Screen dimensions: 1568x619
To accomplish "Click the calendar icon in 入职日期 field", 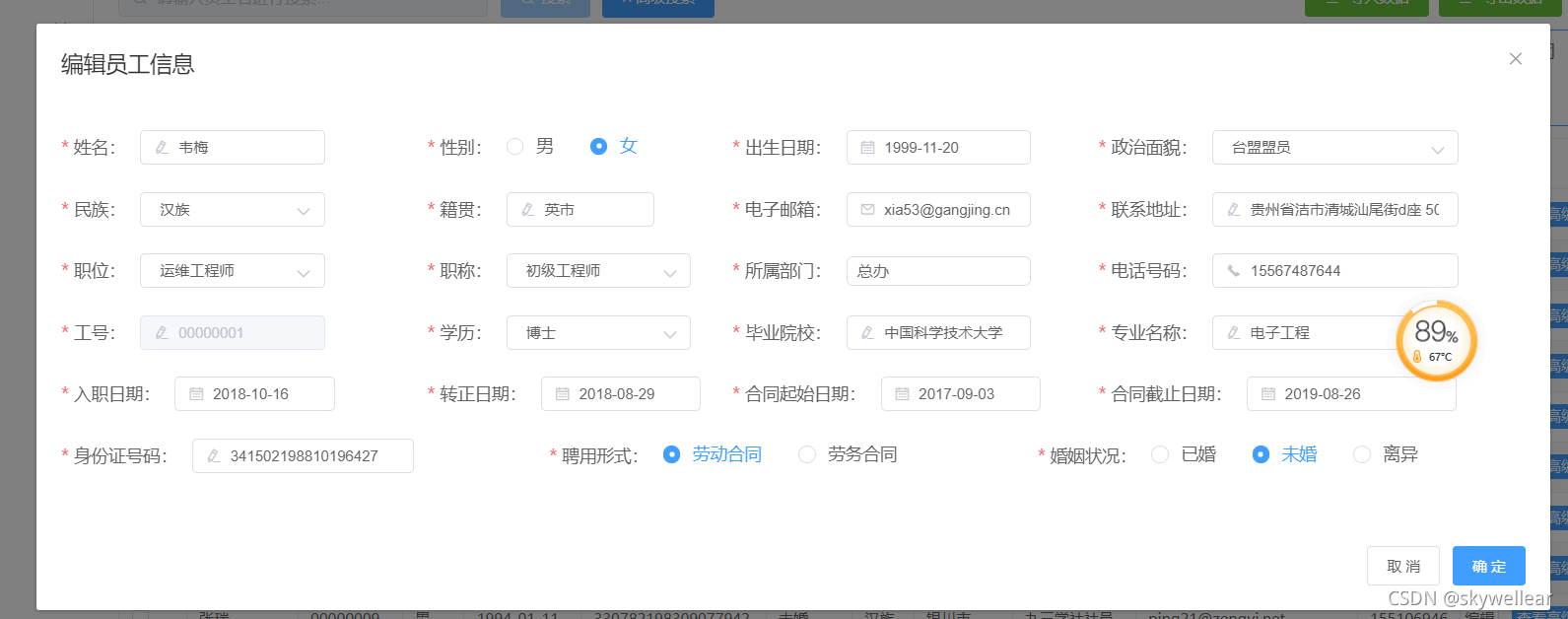I will (x=196, y=394).
